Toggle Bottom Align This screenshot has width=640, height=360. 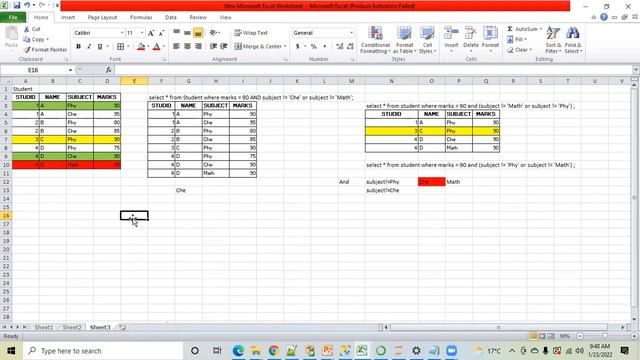[x=198, y=33]
